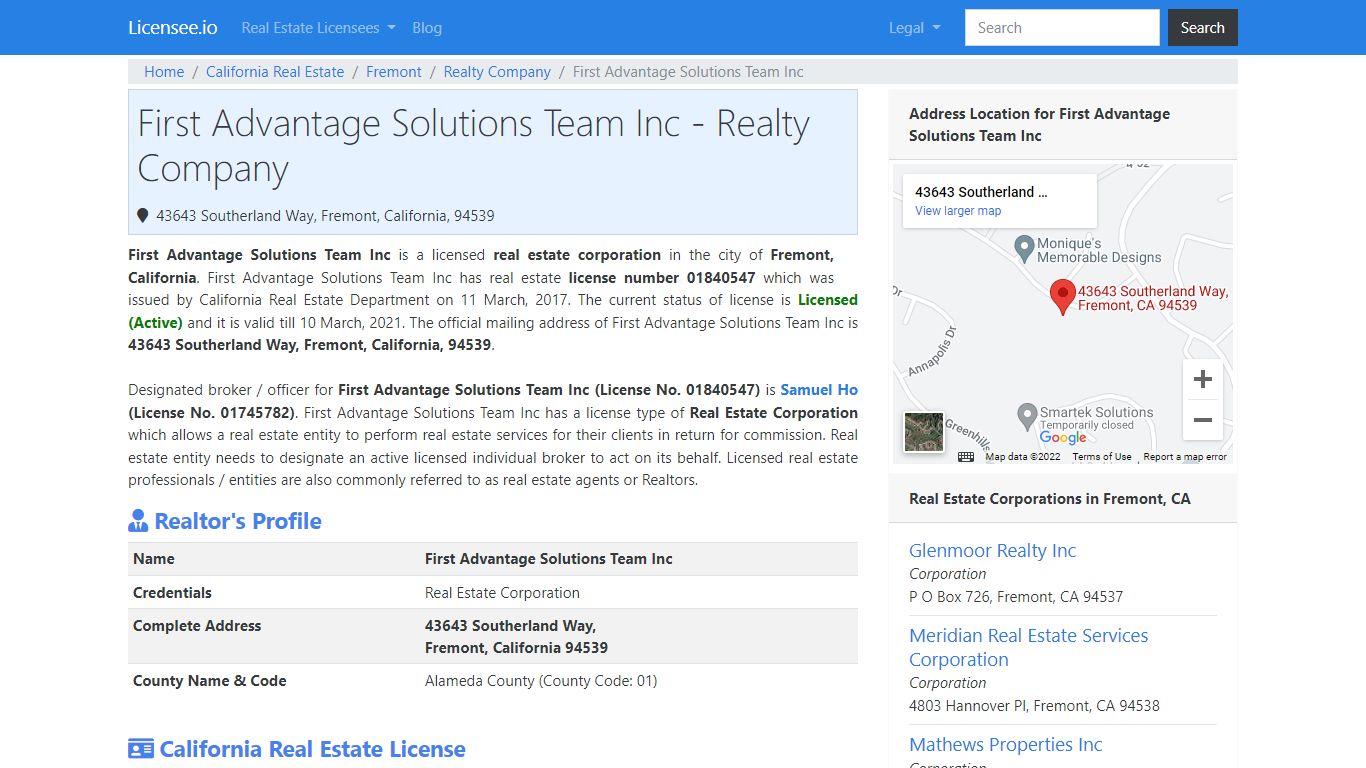The height and width of the screenshot is (768, 1366).
Task: Open Fremont breadcrumb link
Action: [x=394, y=72]
